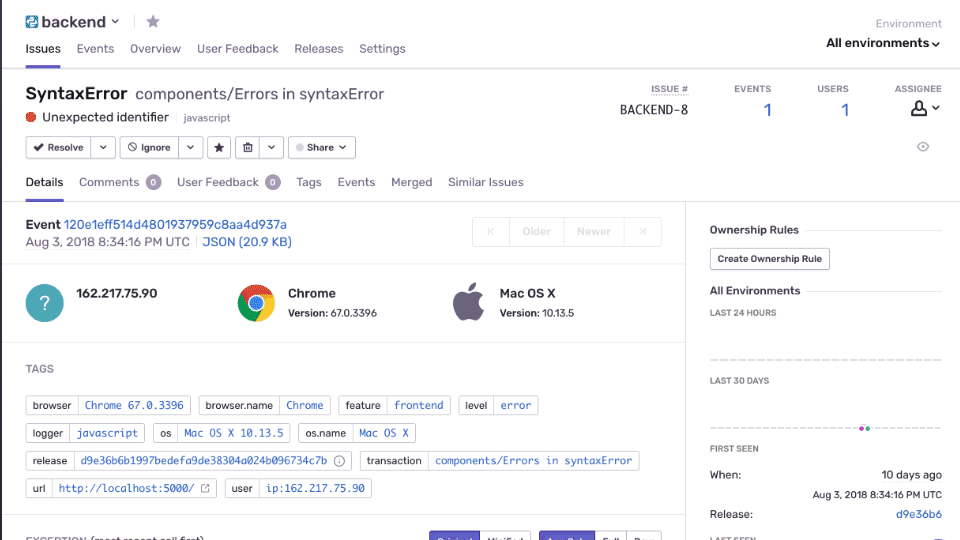Open the Merged tab
The height and width of the screenshot is (540, 960).
tap(411, 182)
